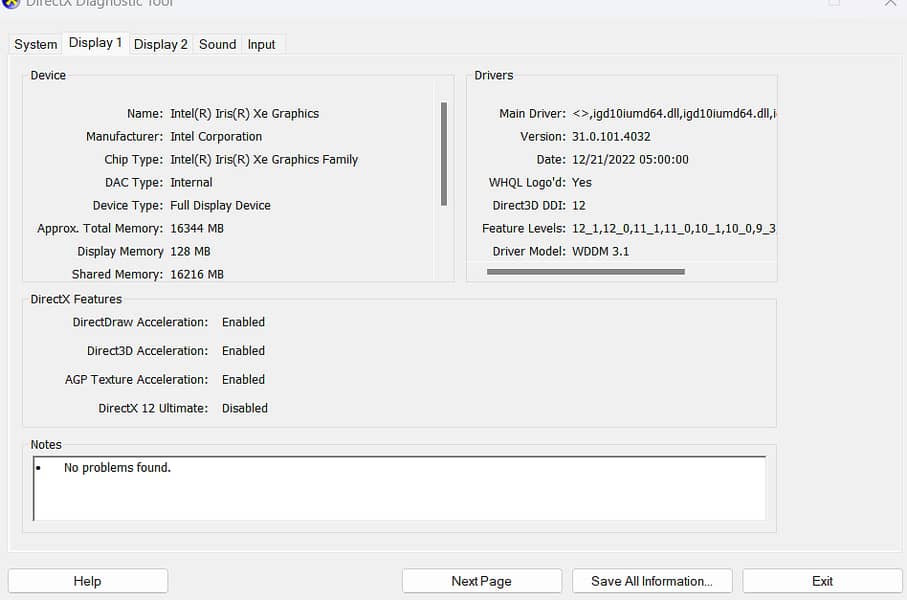Open the Input tab

(262, 44)
